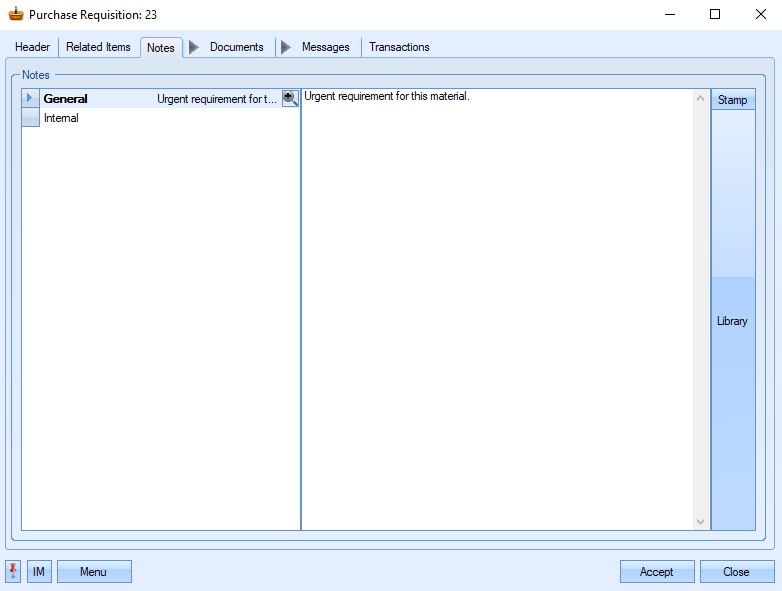Click the arrow icon before Documents tab
The image size is (782, 591).
194,47
